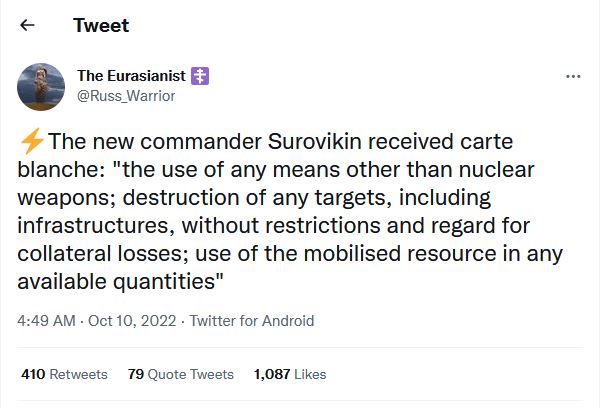Open the Twitter for Android source link
The width and height of the screenshot is (606, 408).
tap(251, 321)
